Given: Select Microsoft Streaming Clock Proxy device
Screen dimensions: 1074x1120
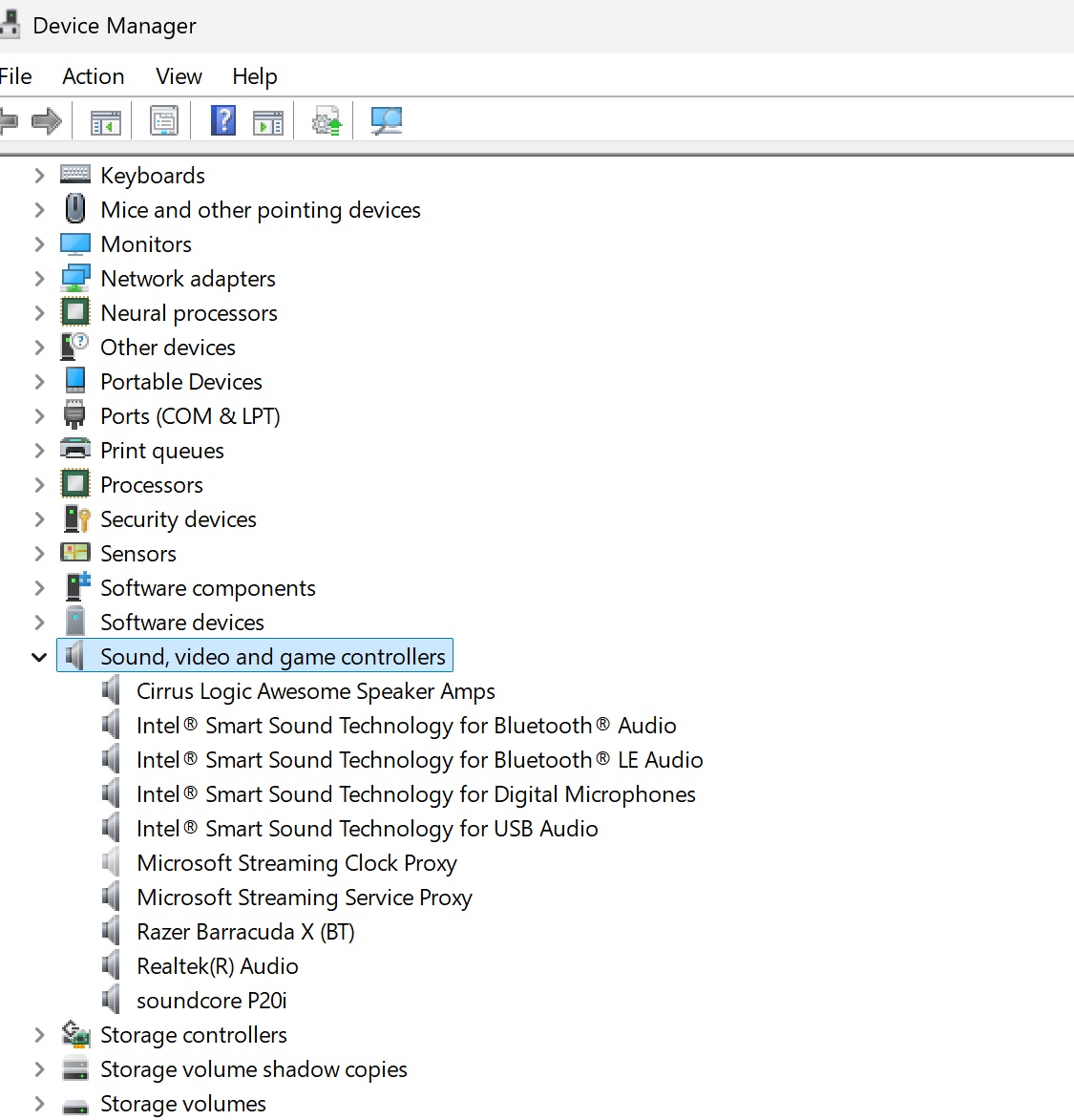Looking at the screenshot, I should tap(296, 863).
